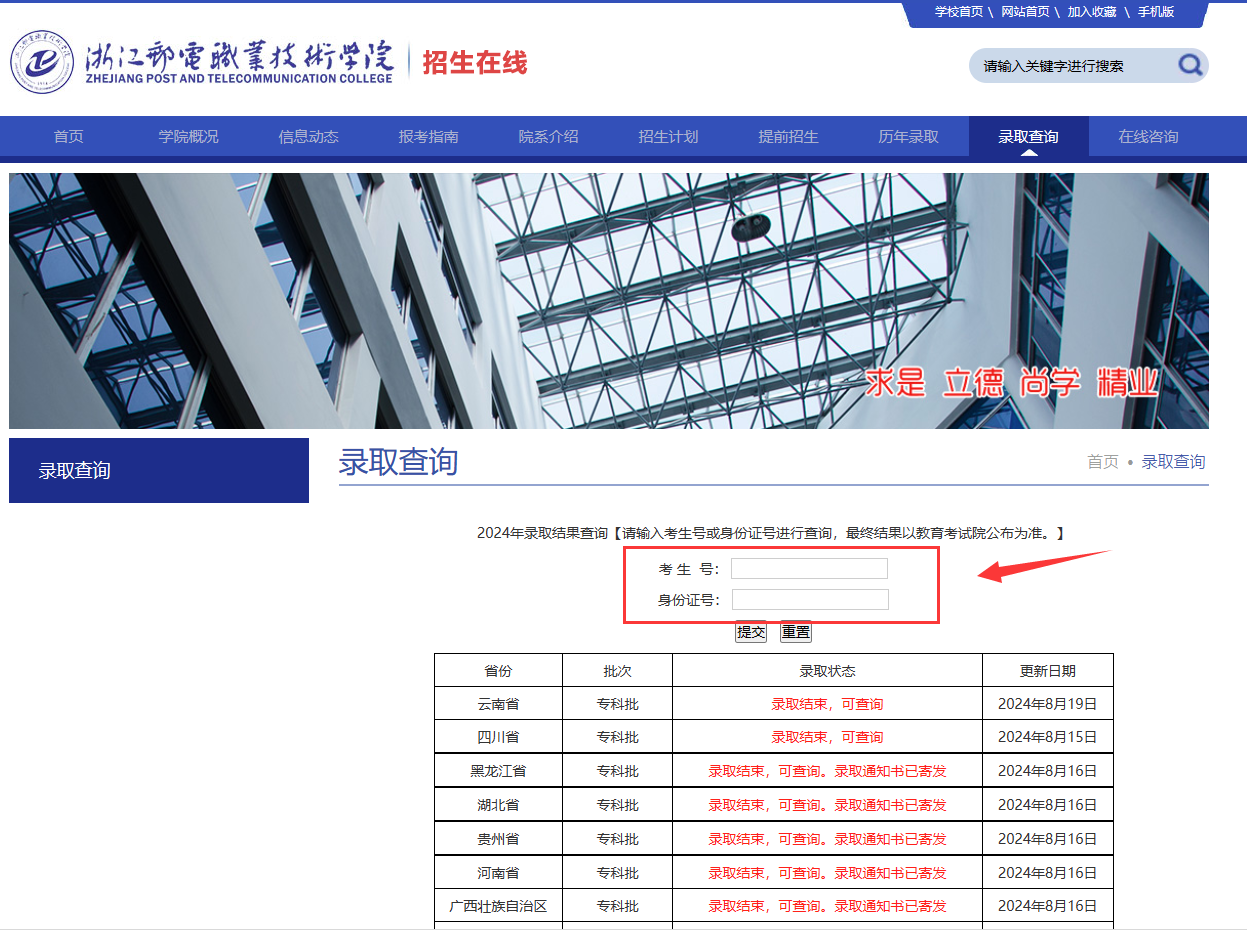Go to 提前招生 page
Image resolution: width=1247 pixels, height=930 pixels.
click(x=788, y=137)
